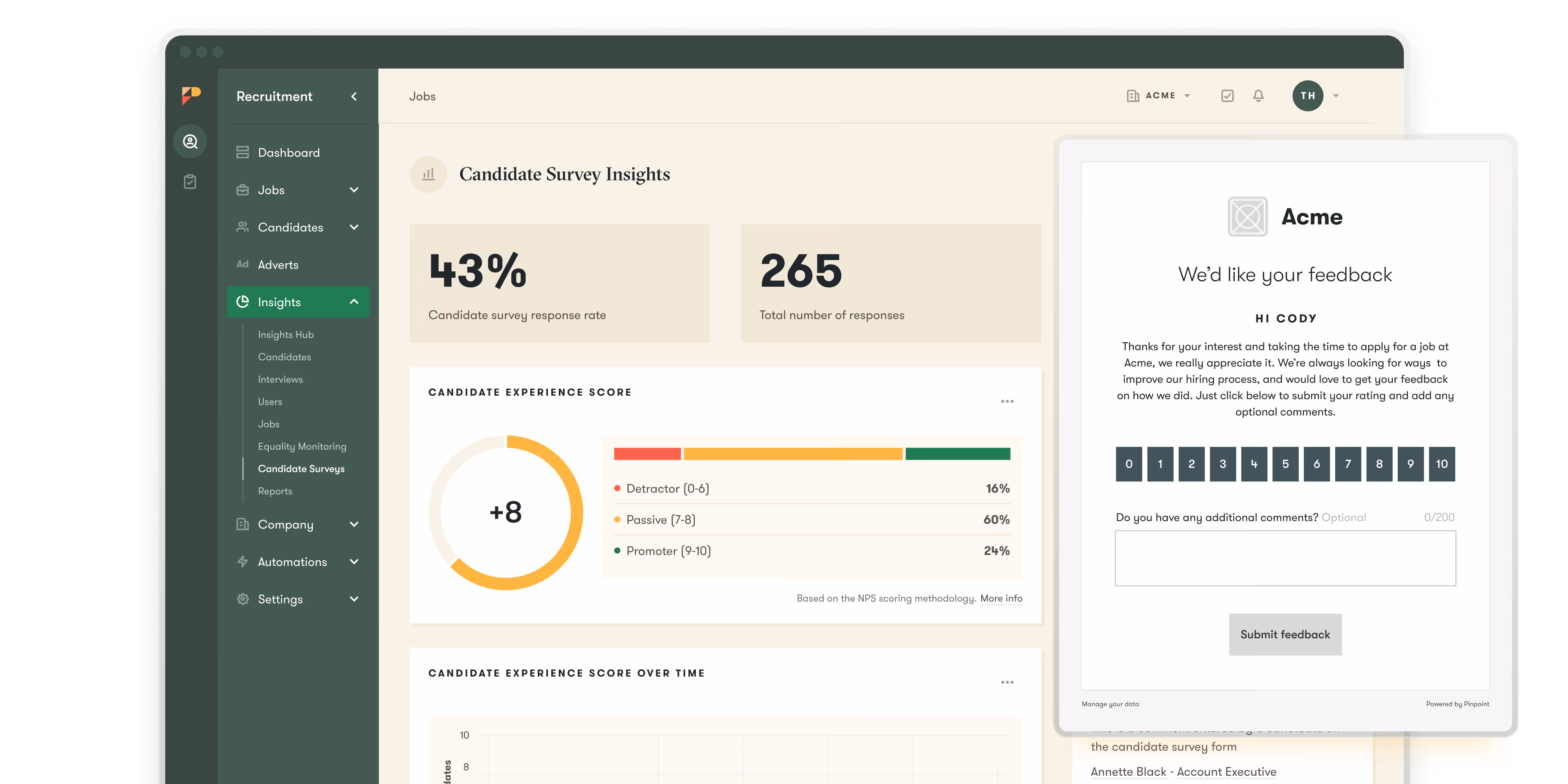Collapse the Recruitment sidebar with the back chevron
This screenshot has width=1568, height=784.
coord(354,96)
